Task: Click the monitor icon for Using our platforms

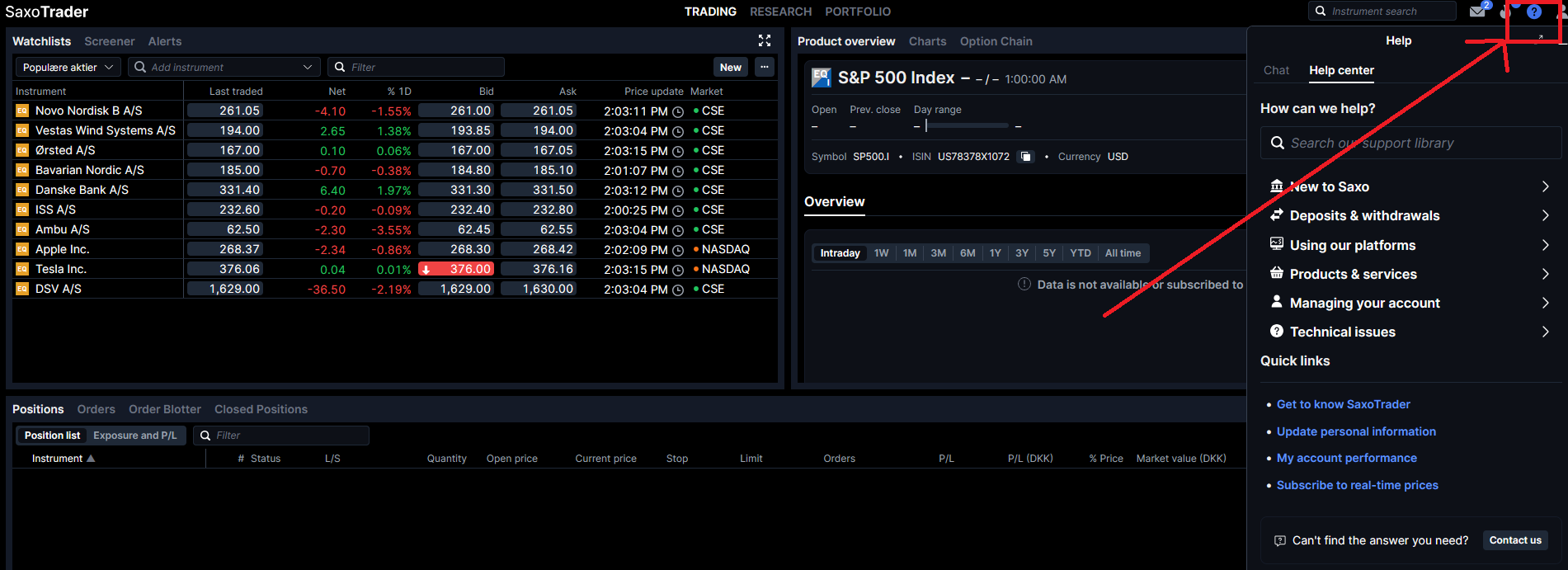Action: point(1277,244)
